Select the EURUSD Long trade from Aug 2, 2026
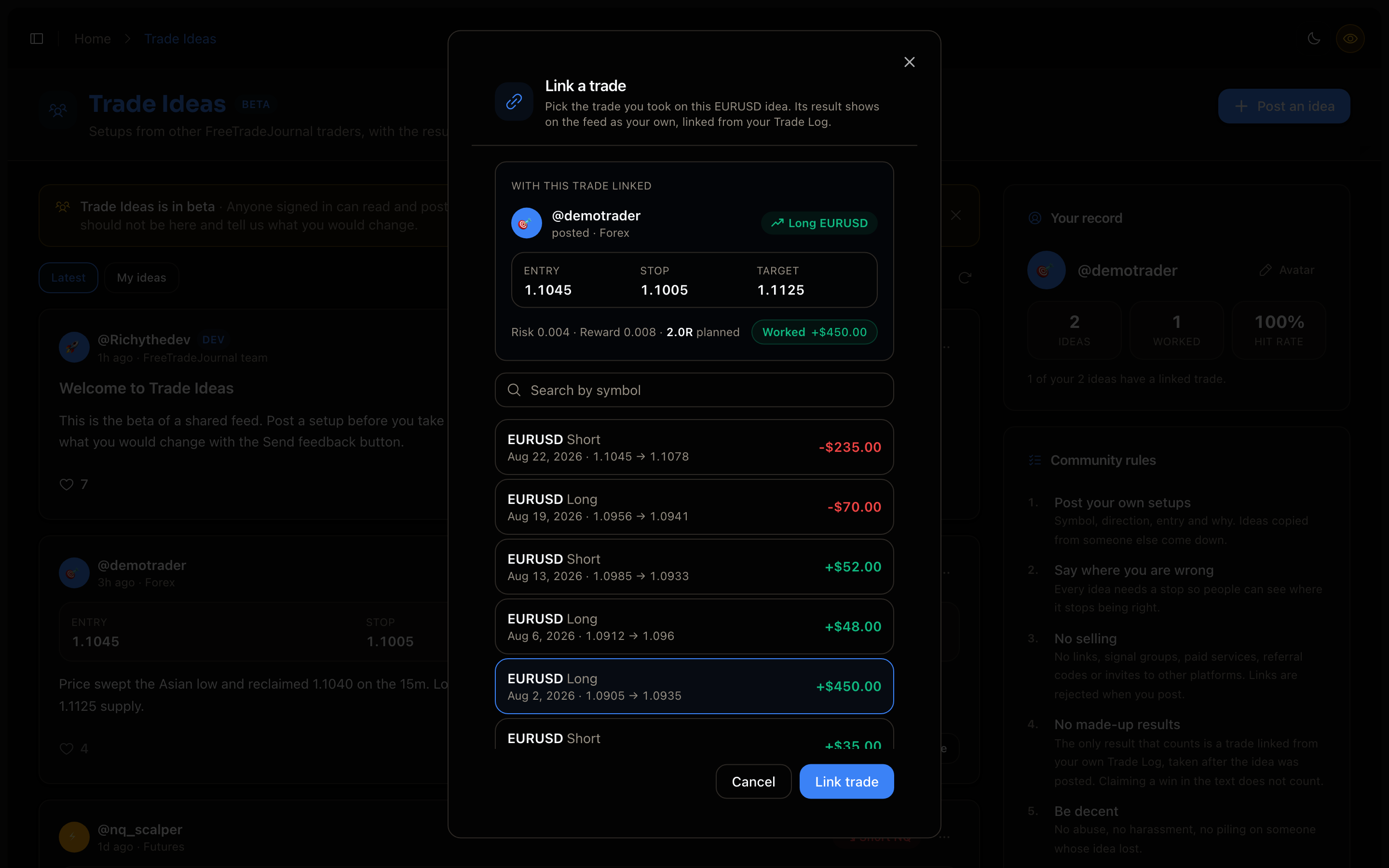Viewport: 1389px width, 868px height. (x=694, y=686)
